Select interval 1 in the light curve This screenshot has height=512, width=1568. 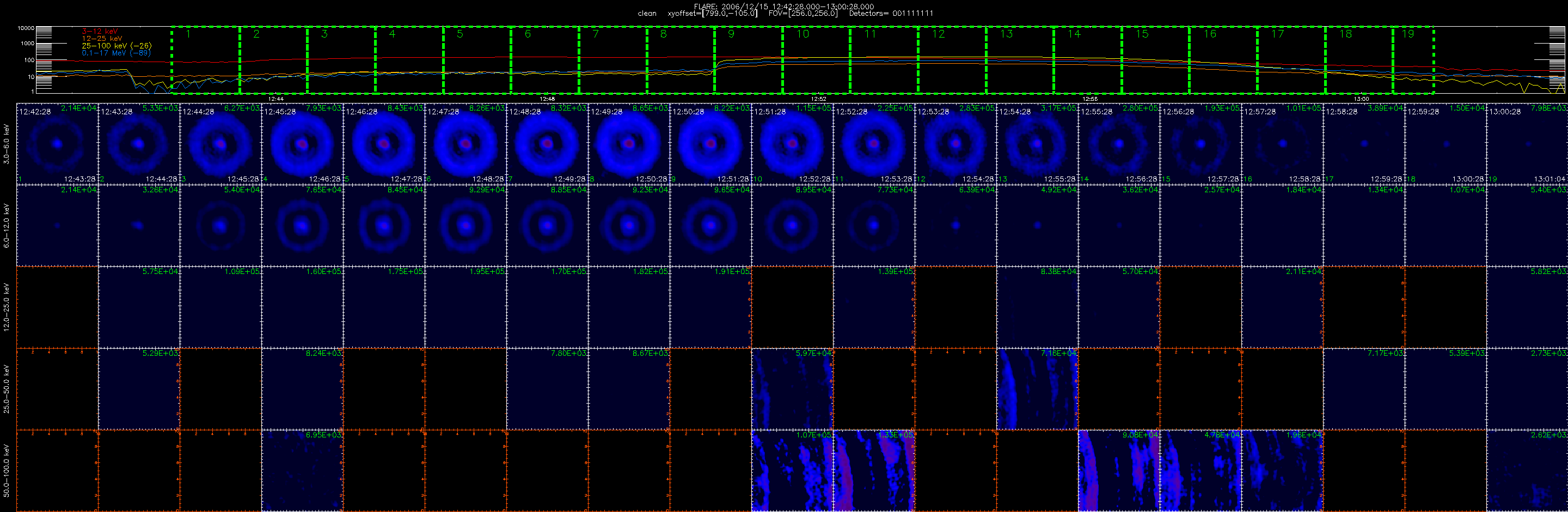pos(206,60)
